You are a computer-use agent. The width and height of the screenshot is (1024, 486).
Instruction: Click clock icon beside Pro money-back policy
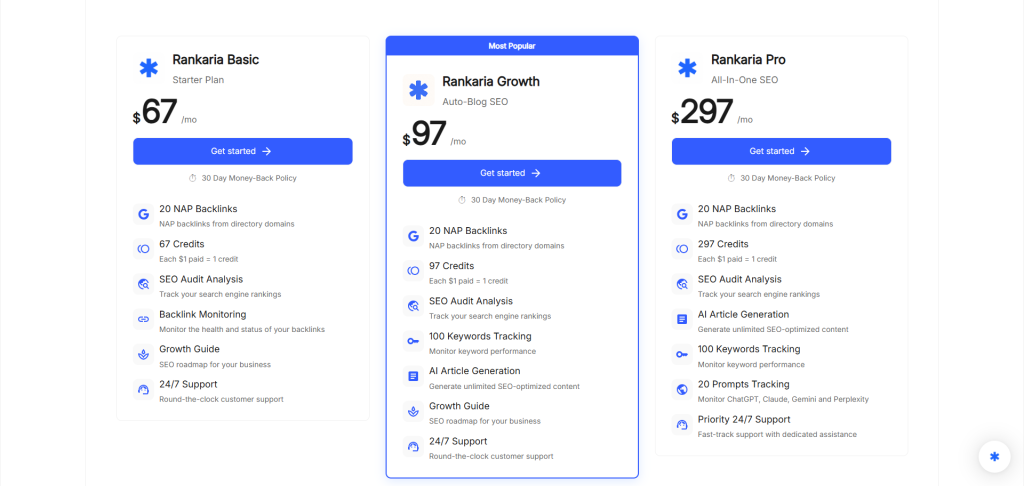(x=731, y=178)
